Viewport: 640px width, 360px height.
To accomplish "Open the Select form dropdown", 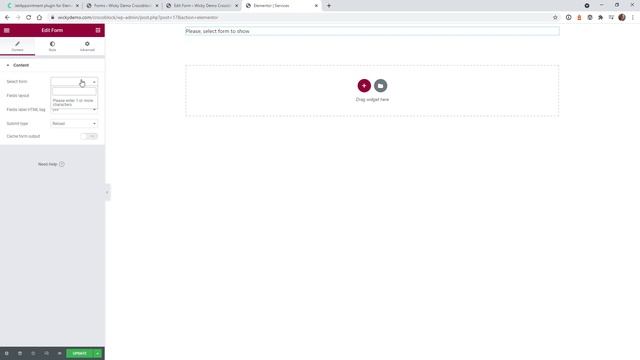I will (74, 82).
